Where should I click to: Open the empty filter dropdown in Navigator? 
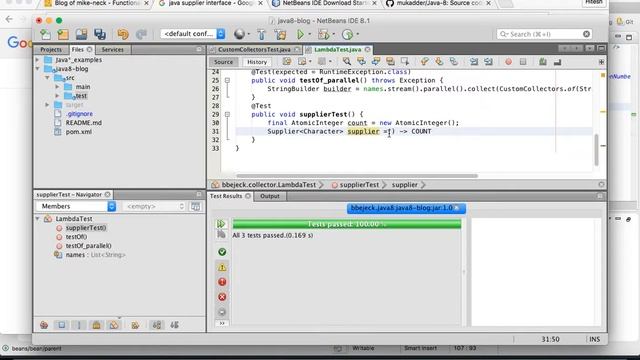[154, 207]
